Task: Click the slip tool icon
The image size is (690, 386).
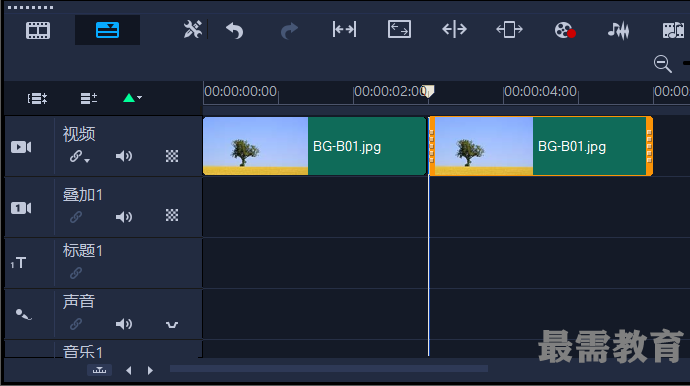Action: (344, 29)
